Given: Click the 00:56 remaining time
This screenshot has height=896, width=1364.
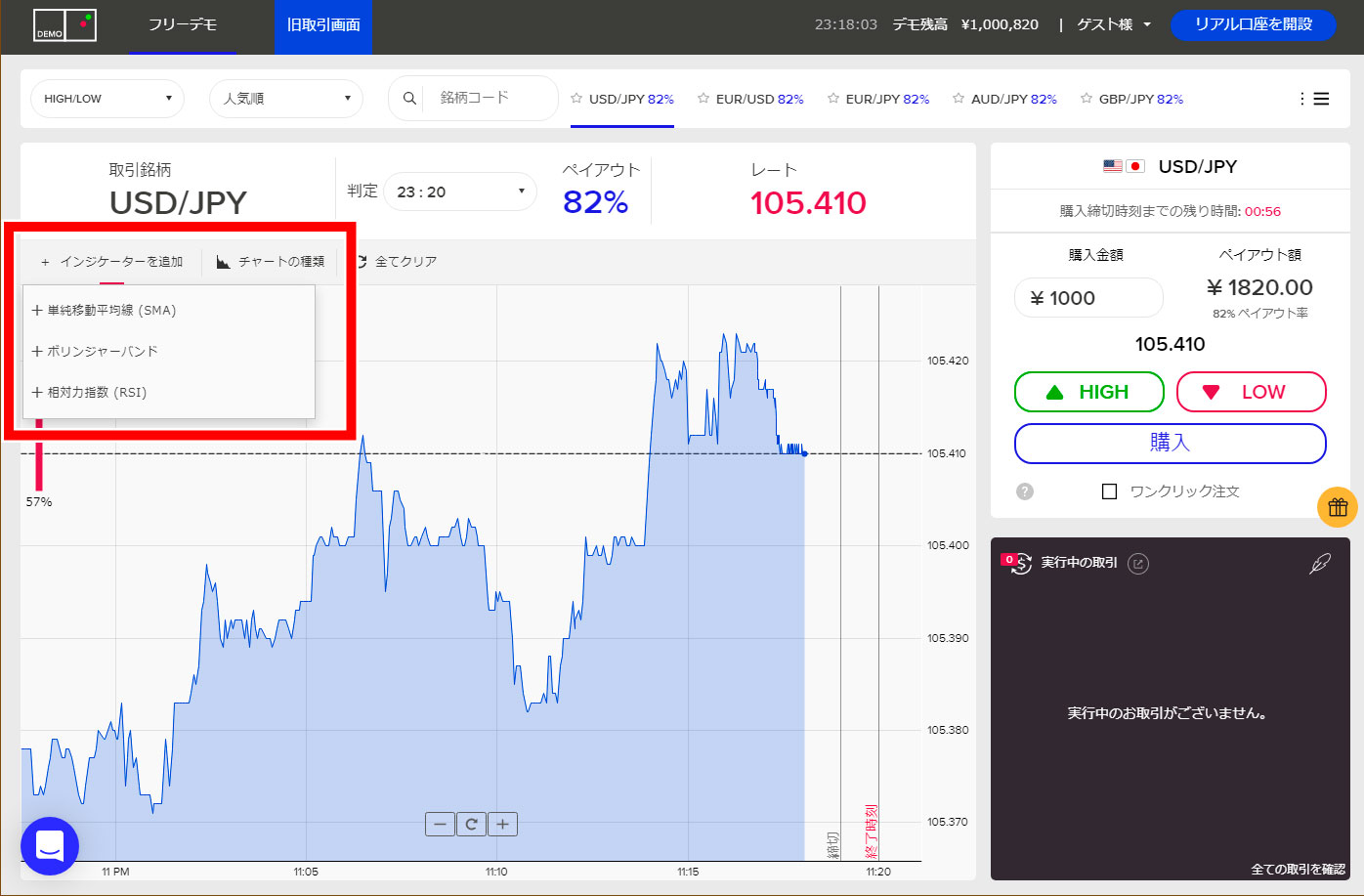Looking at the screenshot, I should coord(1262,211).
